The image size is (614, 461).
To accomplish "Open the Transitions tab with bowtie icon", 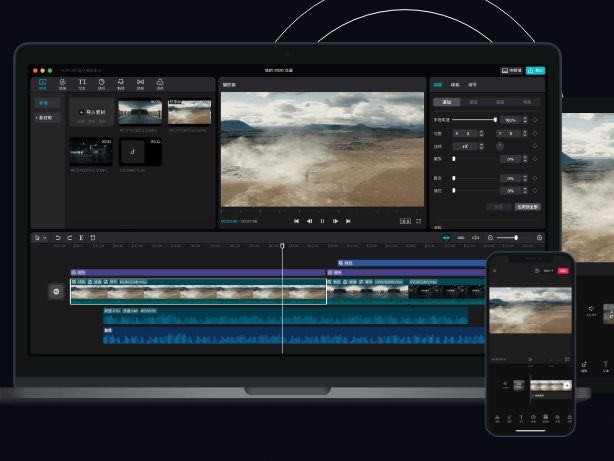I will 140,84.
